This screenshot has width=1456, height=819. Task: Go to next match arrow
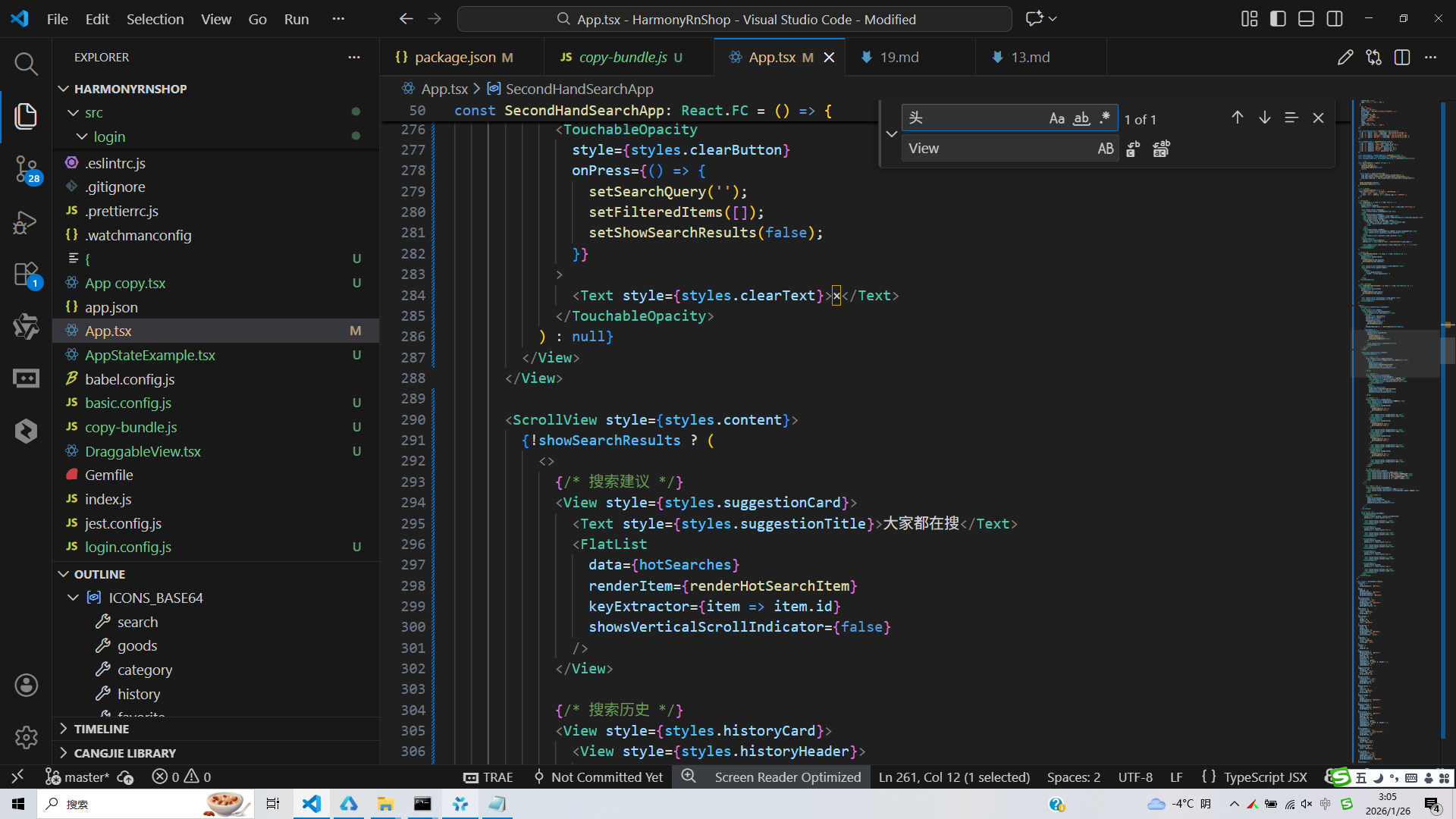click(1264, 118)
